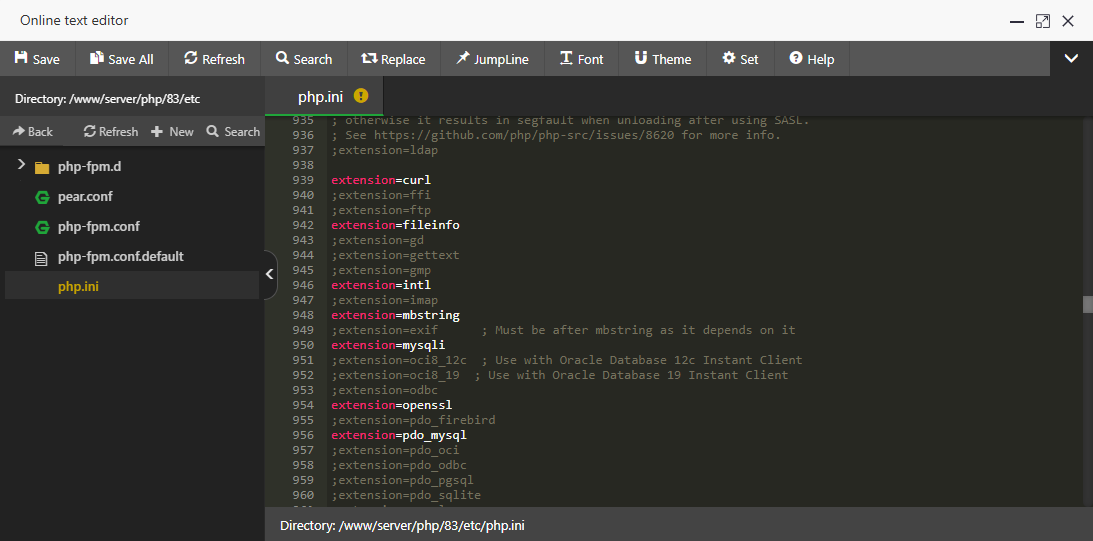Expand the toolbar chevron dropdown

pyautogui.click(x=1071, y=59)
